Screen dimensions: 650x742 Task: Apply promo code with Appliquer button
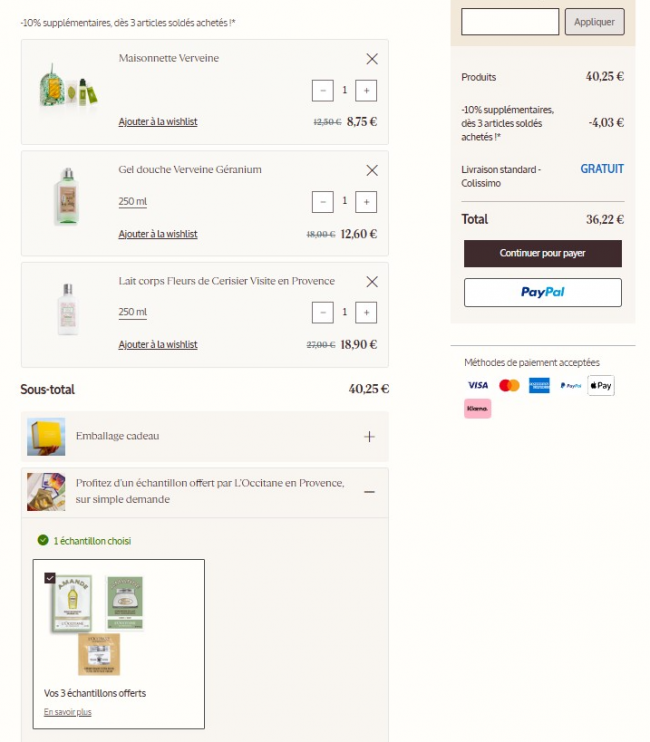tap(594, 22)
